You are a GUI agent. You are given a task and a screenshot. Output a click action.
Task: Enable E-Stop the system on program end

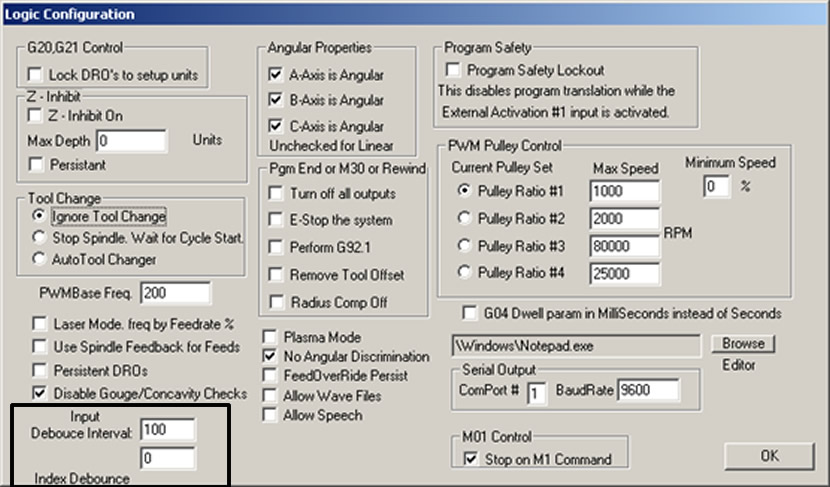[x=275, y=220]
